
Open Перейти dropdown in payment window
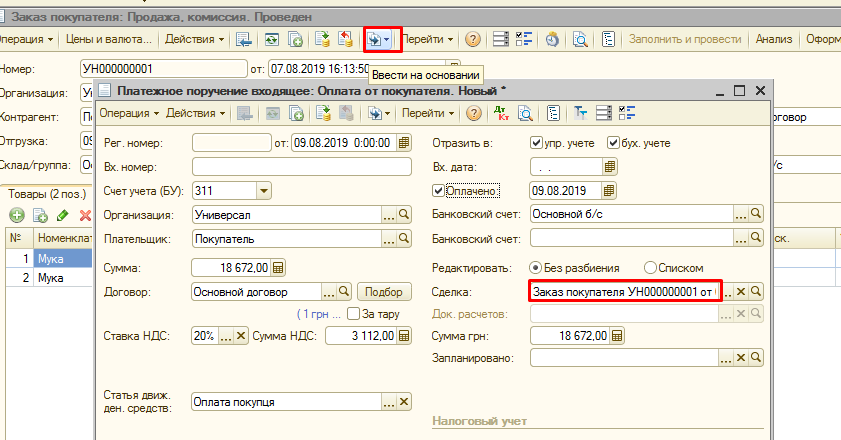point(428,113)
